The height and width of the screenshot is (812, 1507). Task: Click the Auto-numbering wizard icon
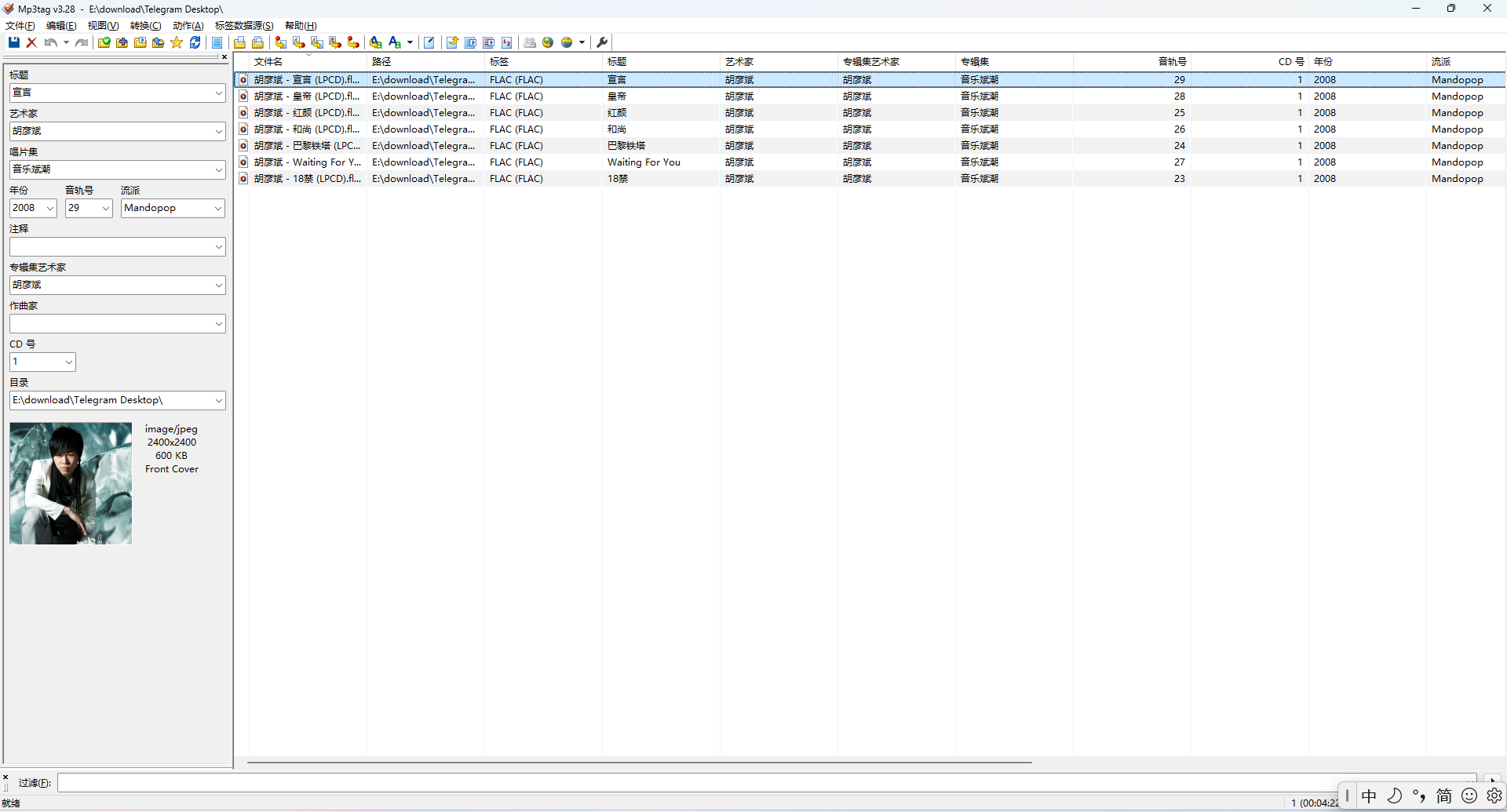pos(507,42)
